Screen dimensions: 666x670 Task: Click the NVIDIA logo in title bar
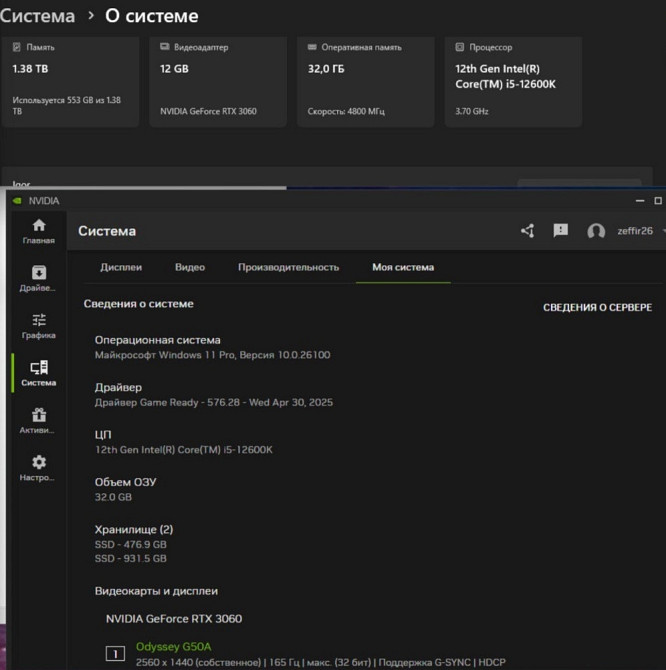[17, 201]
